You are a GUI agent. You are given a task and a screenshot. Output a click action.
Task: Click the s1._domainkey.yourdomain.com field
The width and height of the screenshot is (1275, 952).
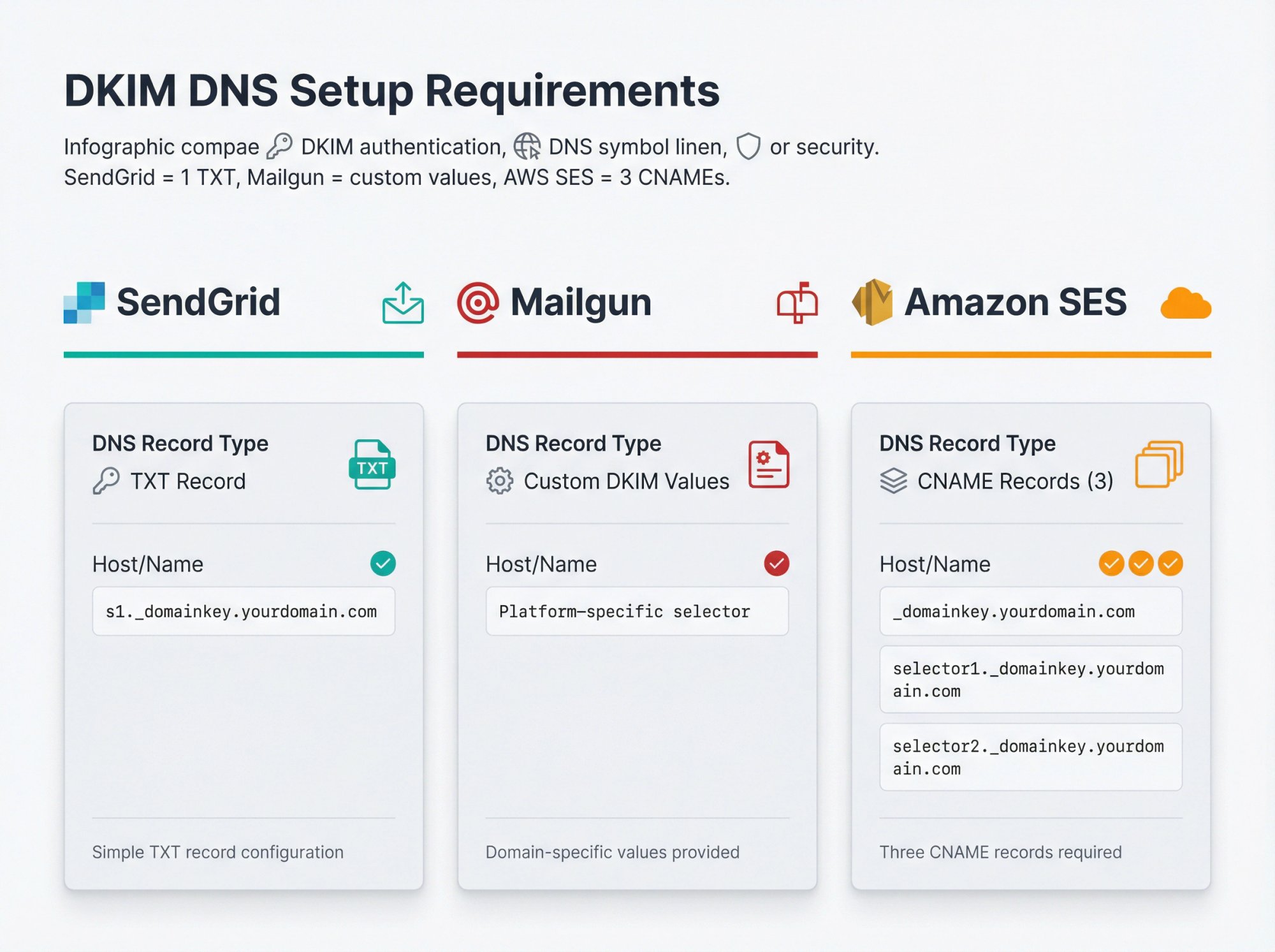[244, 611]
